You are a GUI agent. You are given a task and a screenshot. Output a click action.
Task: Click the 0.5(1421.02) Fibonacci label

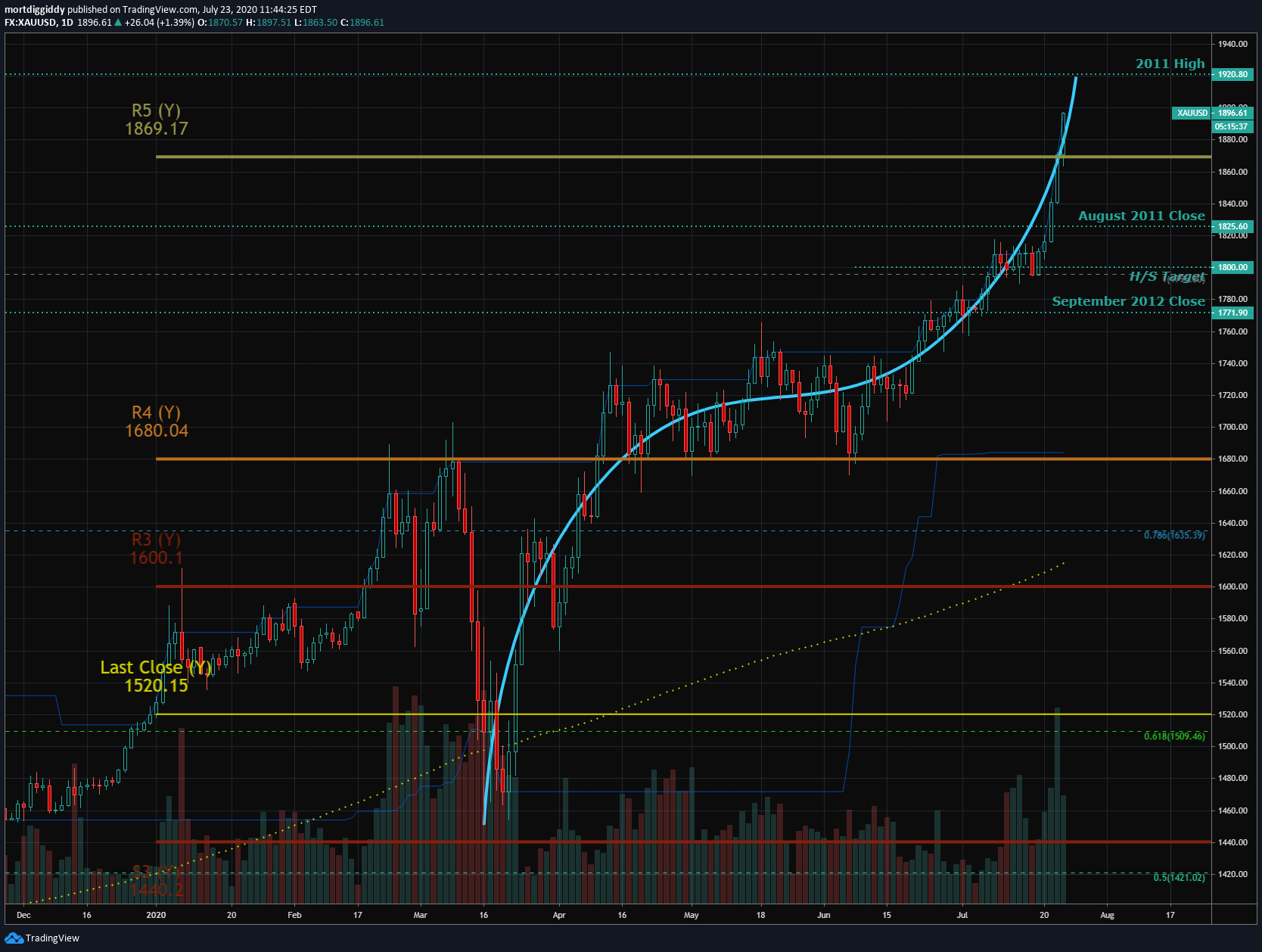point(1179,877)
